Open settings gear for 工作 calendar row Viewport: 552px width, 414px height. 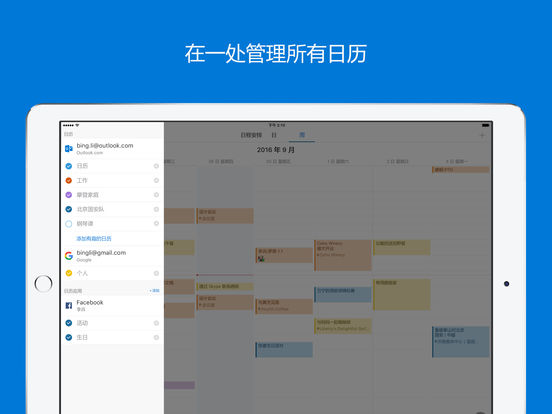point(156,180)
